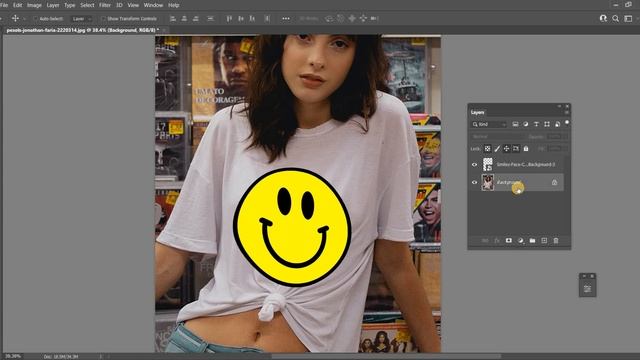640x360 pixels.
Task: Click the 3D orbit camera icon
Action: pos(329,18)
